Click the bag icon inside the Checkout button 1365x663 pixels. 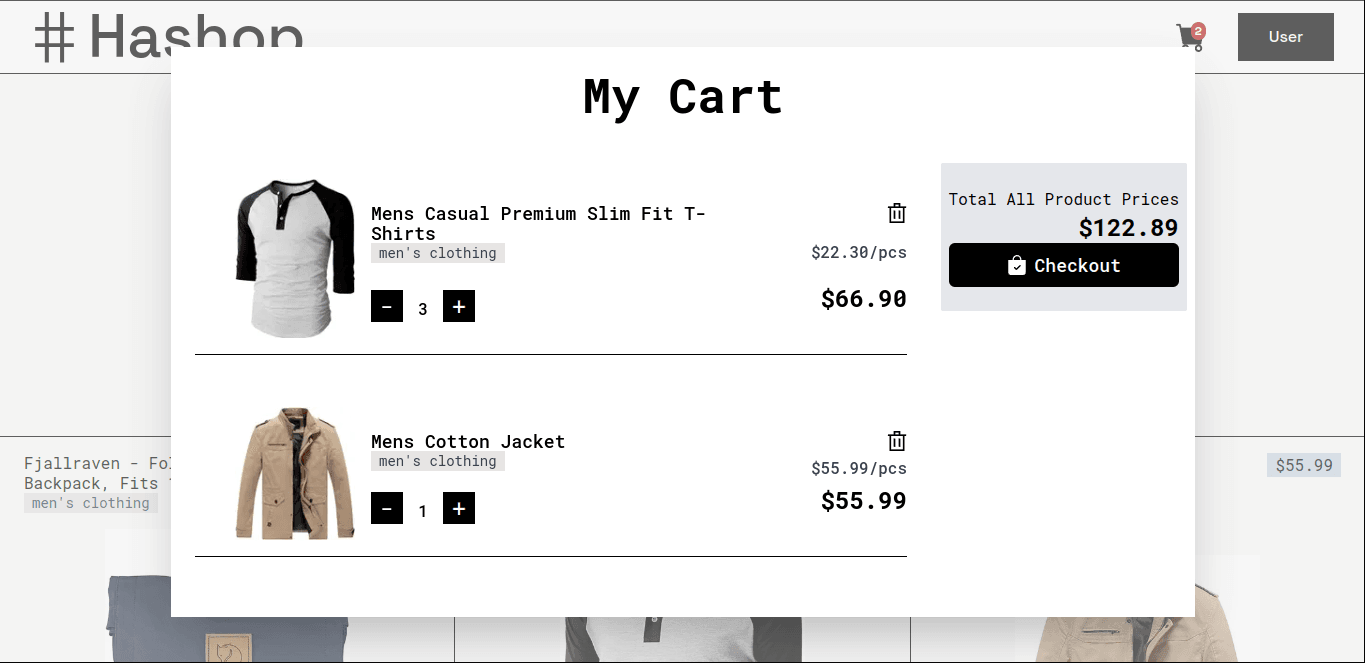[x=1016, y=265]
